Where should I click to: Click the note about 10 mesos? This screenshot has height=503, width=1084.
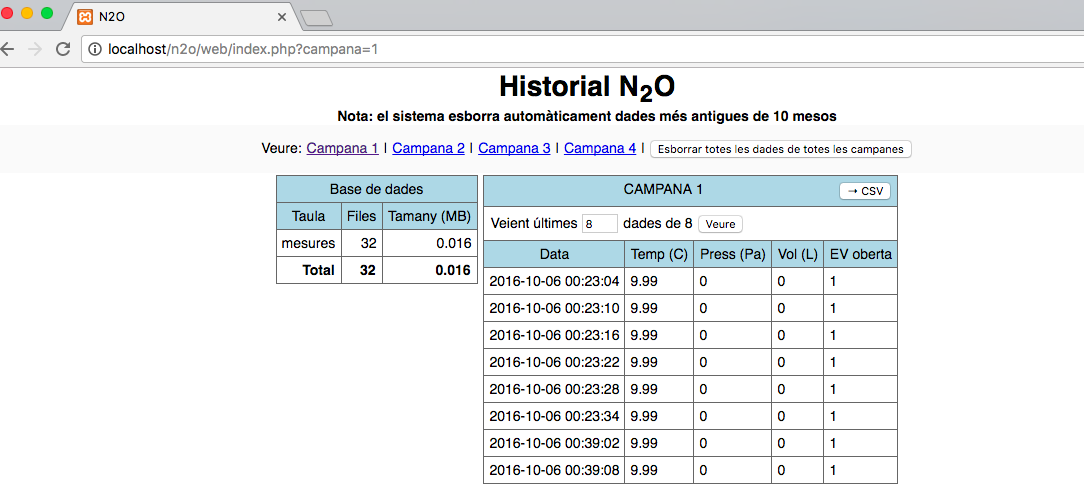tap(587, 117)
